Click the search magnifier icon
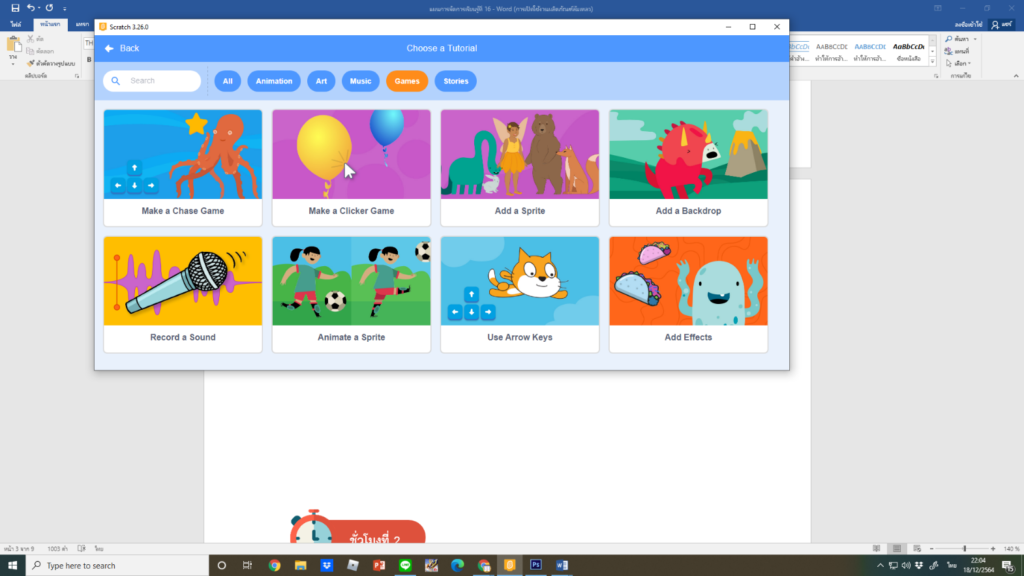1024x576 pixels. coord(116,81)
